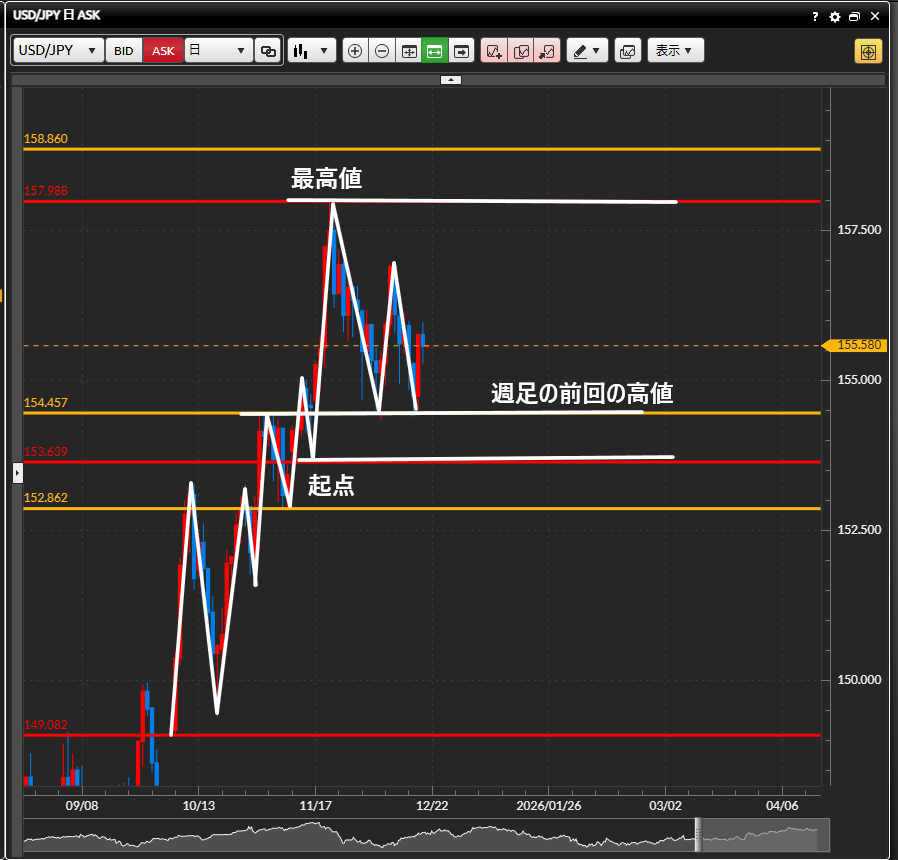Click the orange crosshair target icon
898x860 pixels.
[868, 50]
